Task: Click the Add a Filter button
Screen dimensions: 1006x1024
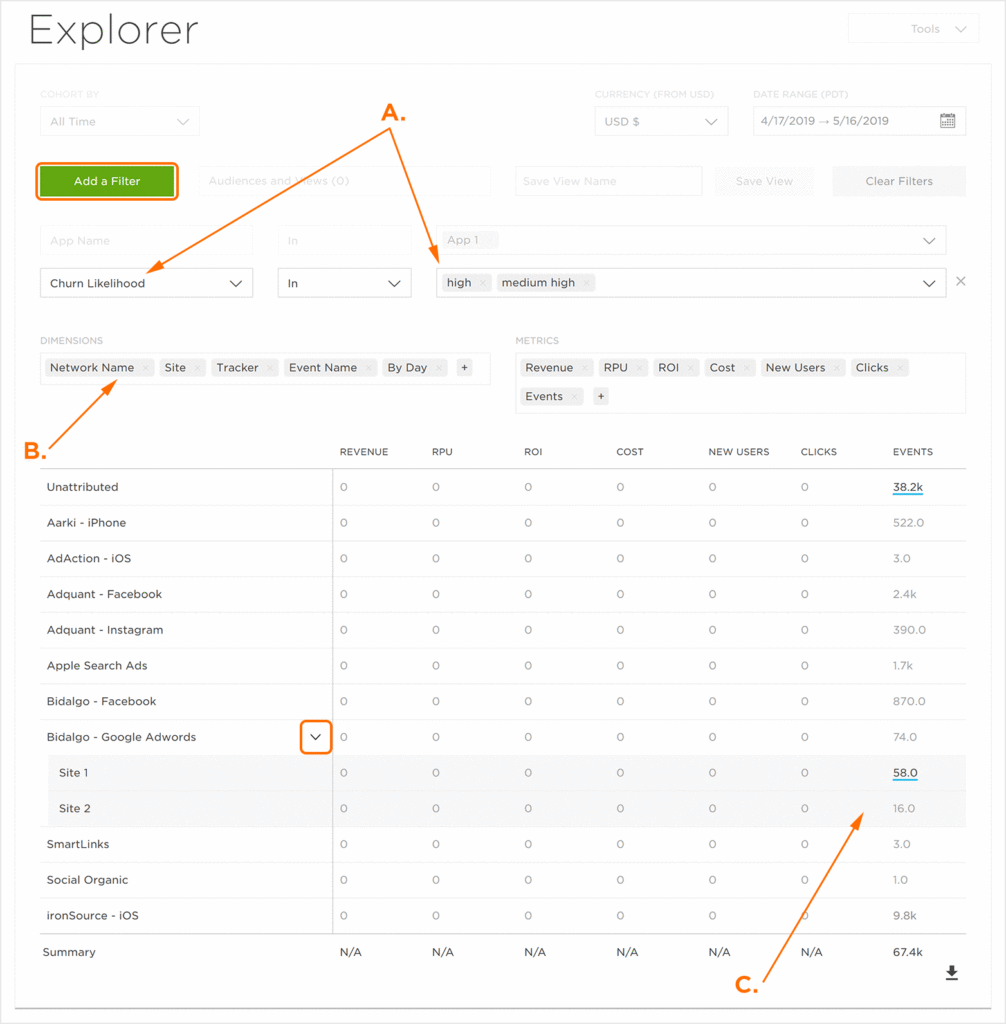Action: tap(107, 181)
